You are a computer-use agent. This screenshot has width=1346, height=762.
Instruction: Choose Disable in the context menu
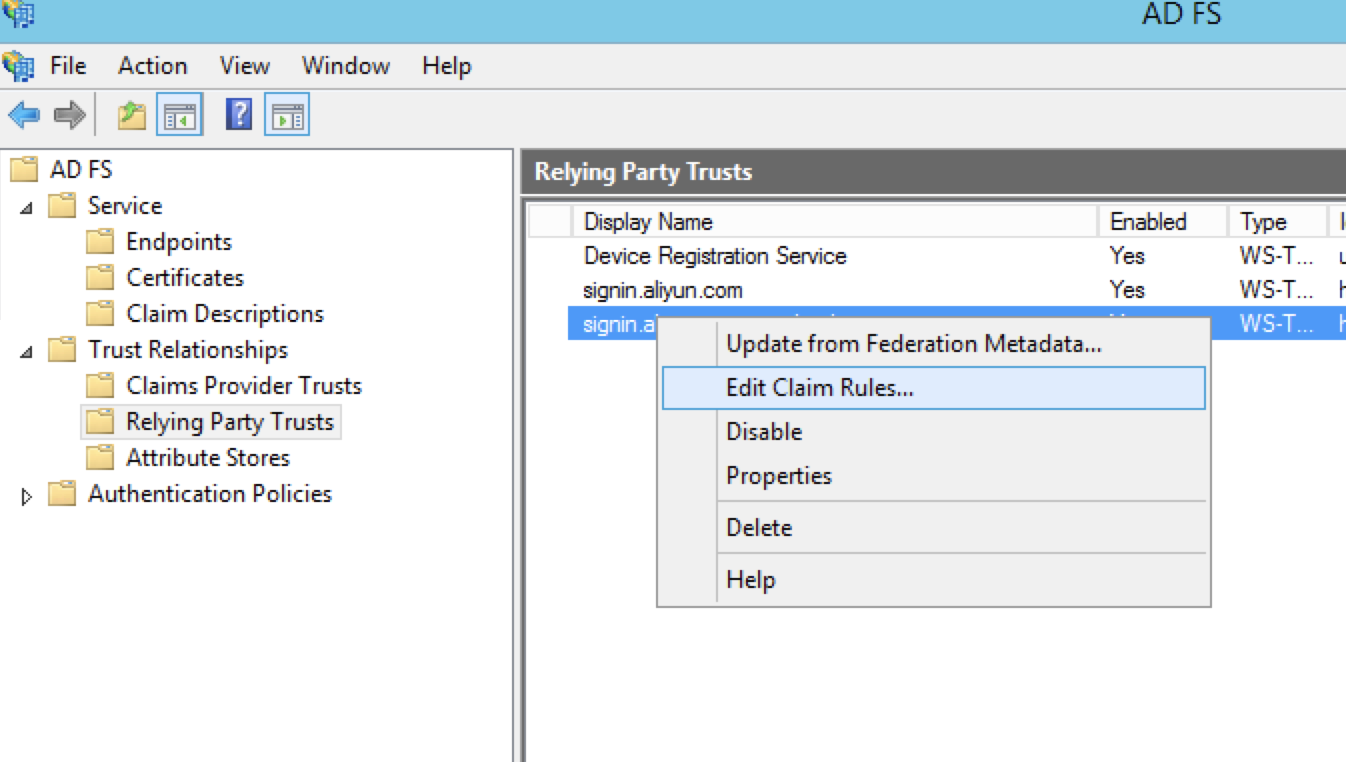tap(933, 432)
